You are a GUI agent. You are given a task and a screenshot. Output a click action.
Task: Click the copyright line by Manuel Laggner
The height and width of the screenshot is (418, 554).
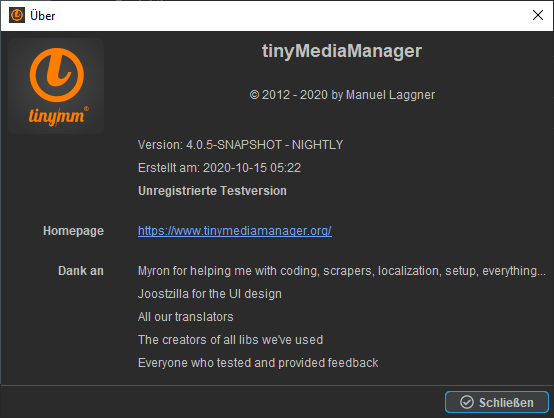(x=342, y=95)
